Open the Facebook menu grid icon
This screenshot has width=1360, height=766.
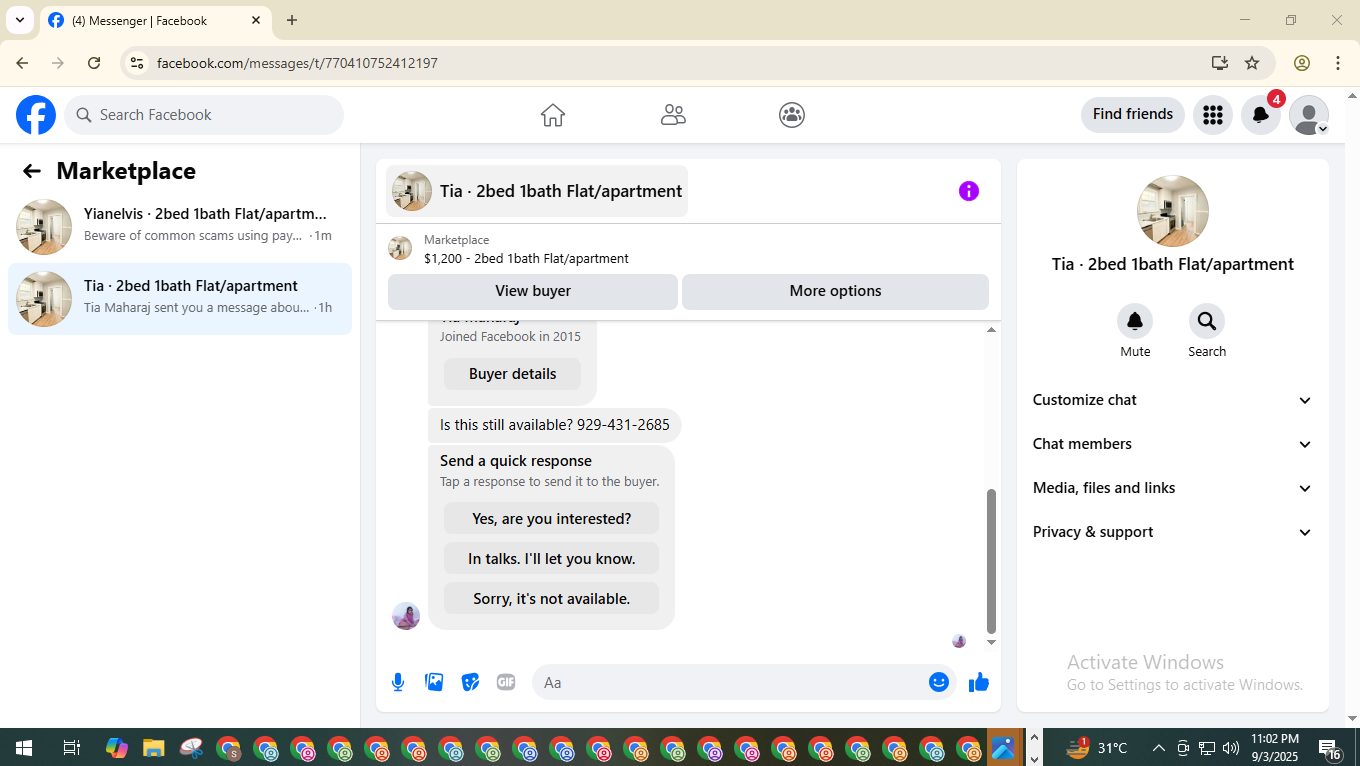(1213, 115)
